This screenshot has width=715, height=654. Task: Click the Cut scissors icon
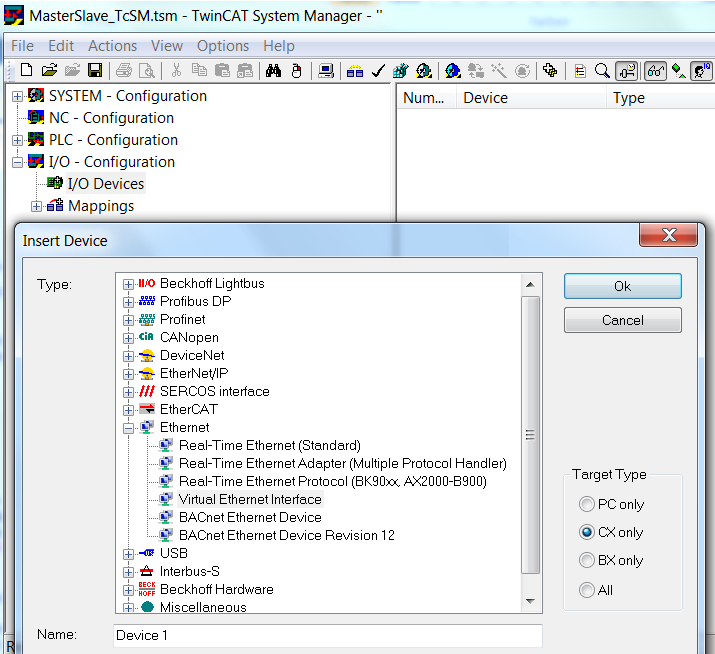click(176, 71)
